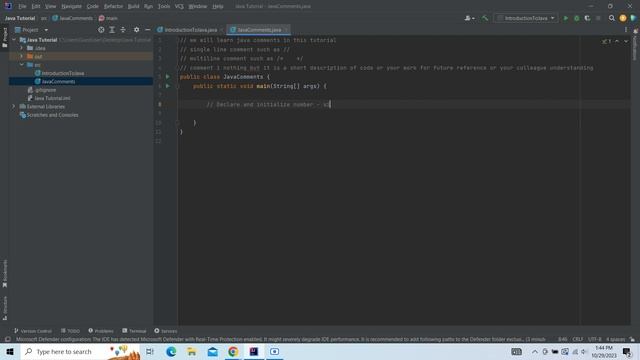The width and height of the screenshot is (640, 360).
Task: Toggle the Notifications right side panel
Action: [x=635, y=45]
